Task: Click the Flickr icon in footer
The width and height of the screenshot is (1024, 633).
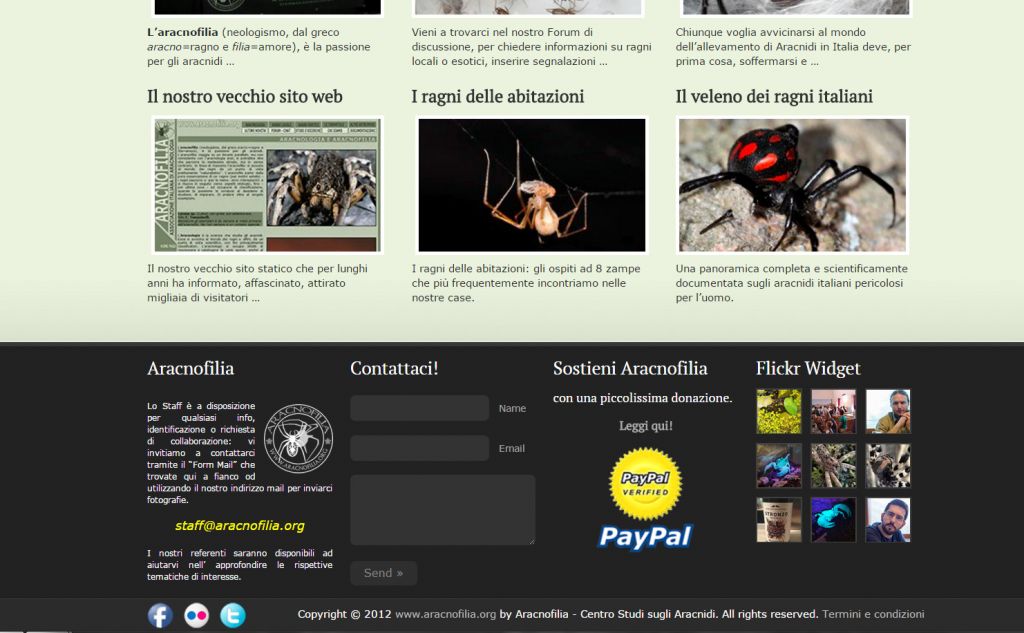Action: pos(197,615)
